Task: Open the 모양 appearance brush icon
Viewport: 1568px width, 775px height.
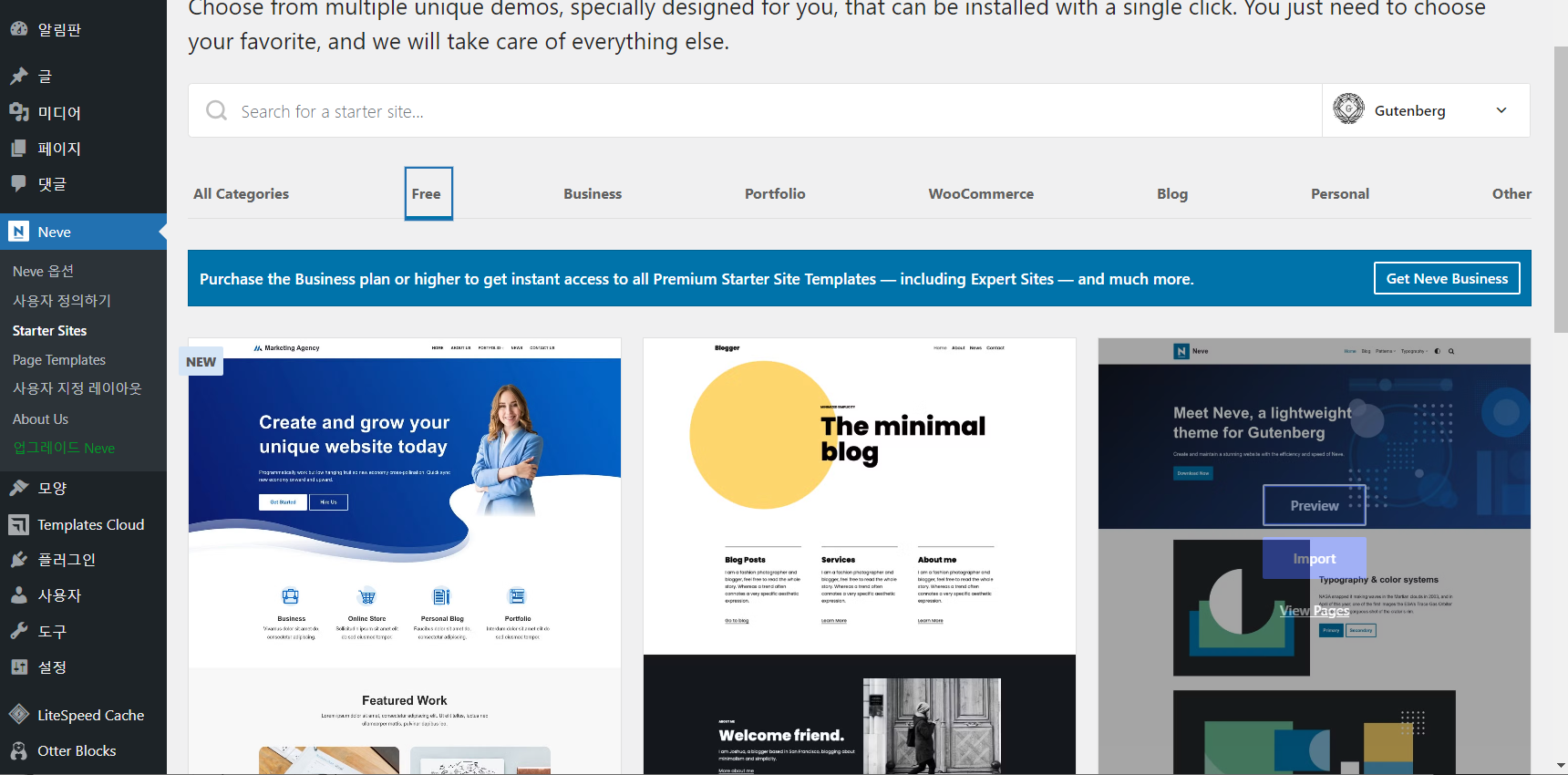Action: (x=19, y=488)
